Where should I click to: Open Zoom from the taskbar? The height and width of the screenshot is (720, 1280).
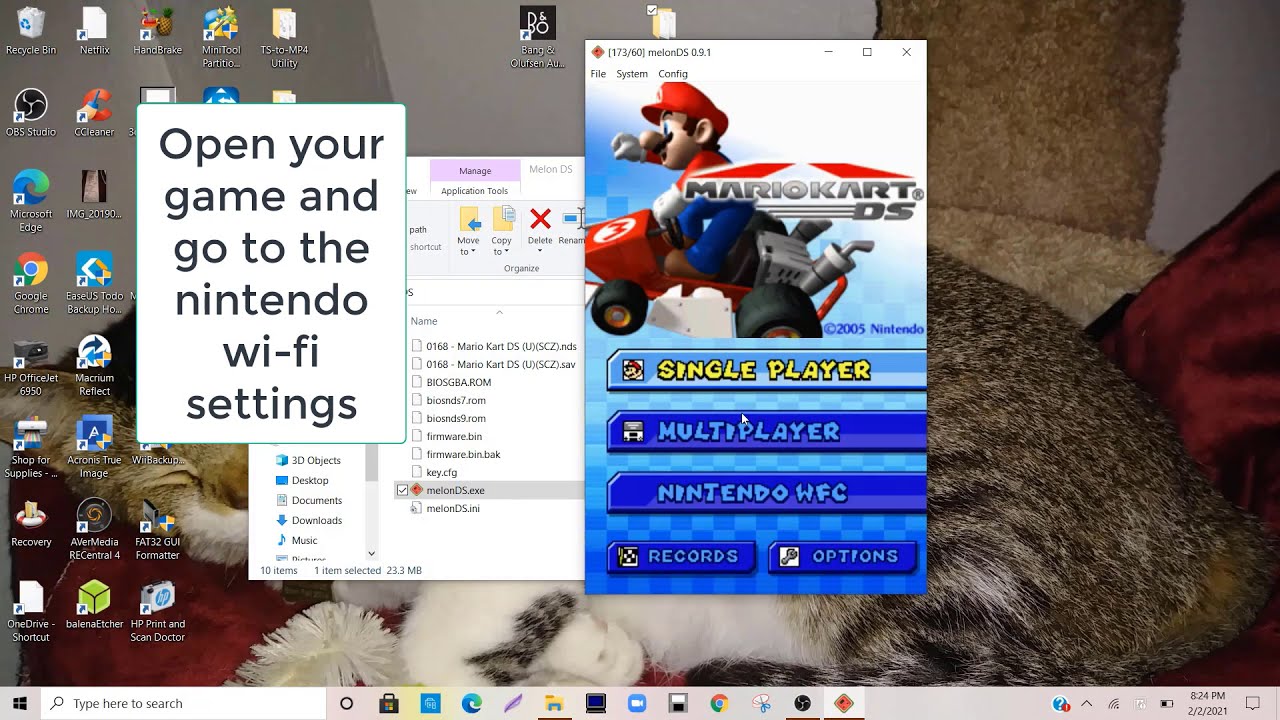636,703
